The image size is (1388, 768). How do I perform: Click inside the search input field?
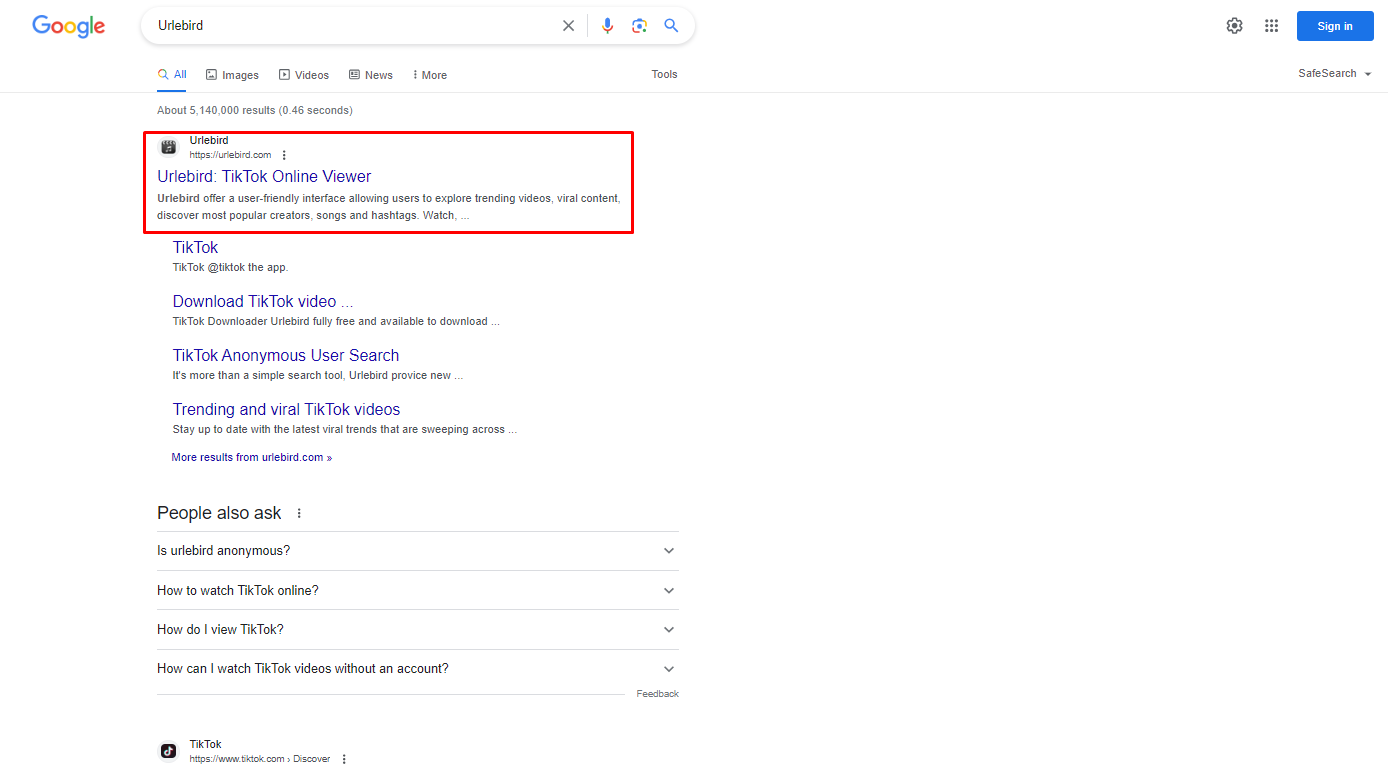(350, 26)
